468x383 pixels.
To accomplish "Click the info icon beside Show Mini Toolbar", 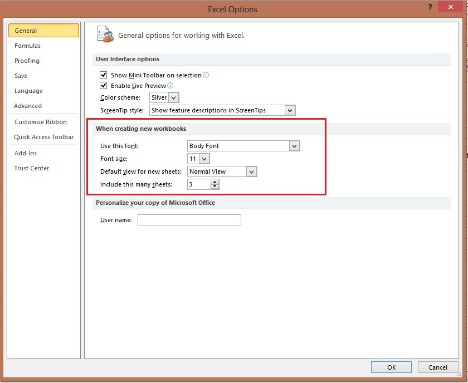I will click(x=206, y=75).
